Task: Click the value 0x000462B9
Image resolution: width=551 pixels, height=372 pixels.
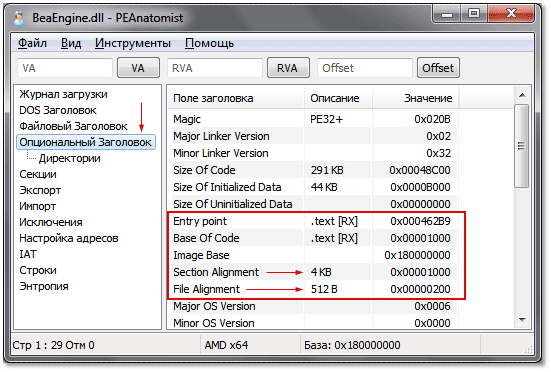Action: click(x=420, y=221)
